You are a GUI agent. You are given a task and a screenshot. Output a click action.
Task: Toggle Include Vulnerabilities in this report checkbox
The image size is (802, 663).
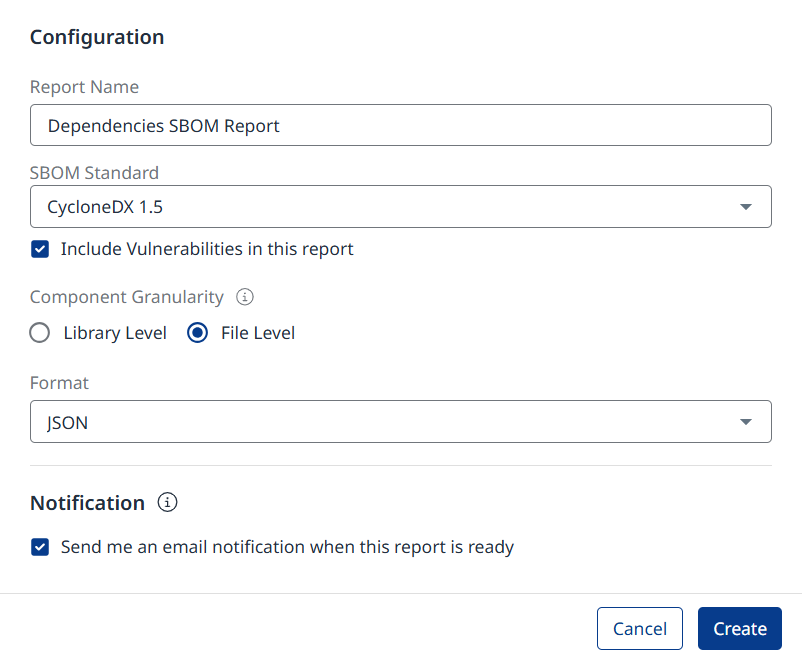[x=40, y=249]
